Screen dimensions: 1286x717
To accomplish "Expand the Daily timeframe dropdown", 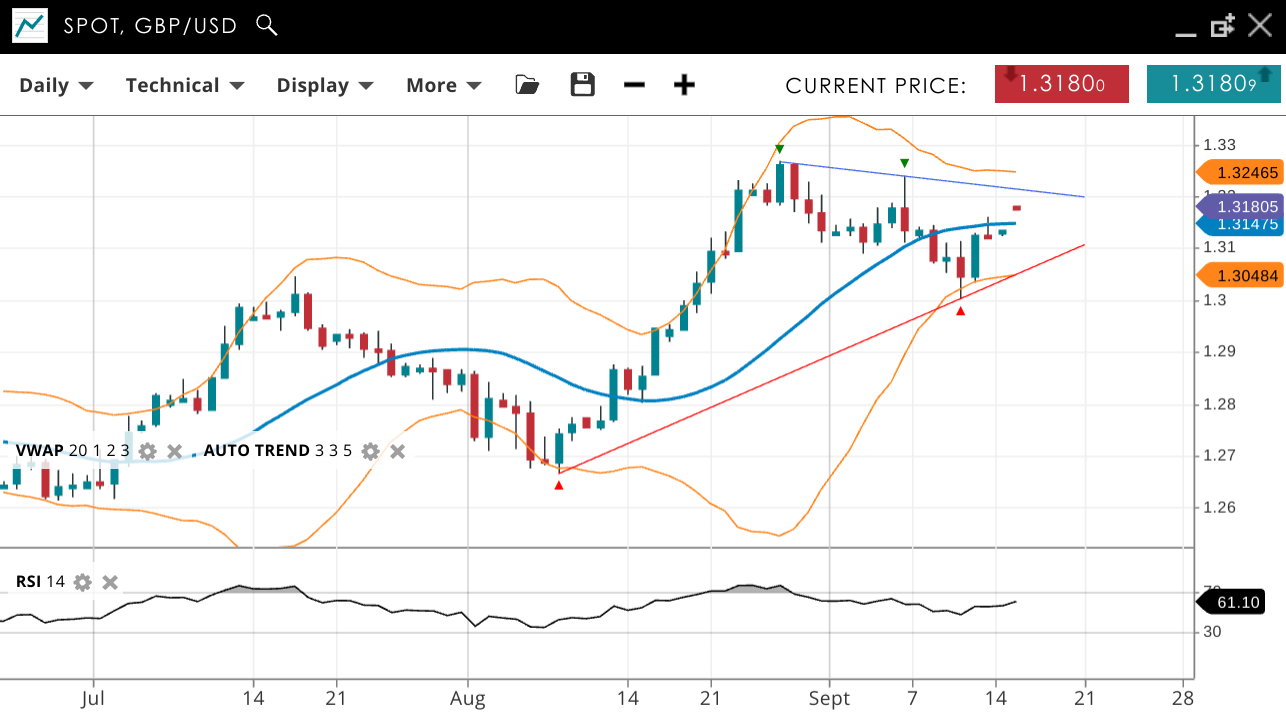I will point(56,85).
